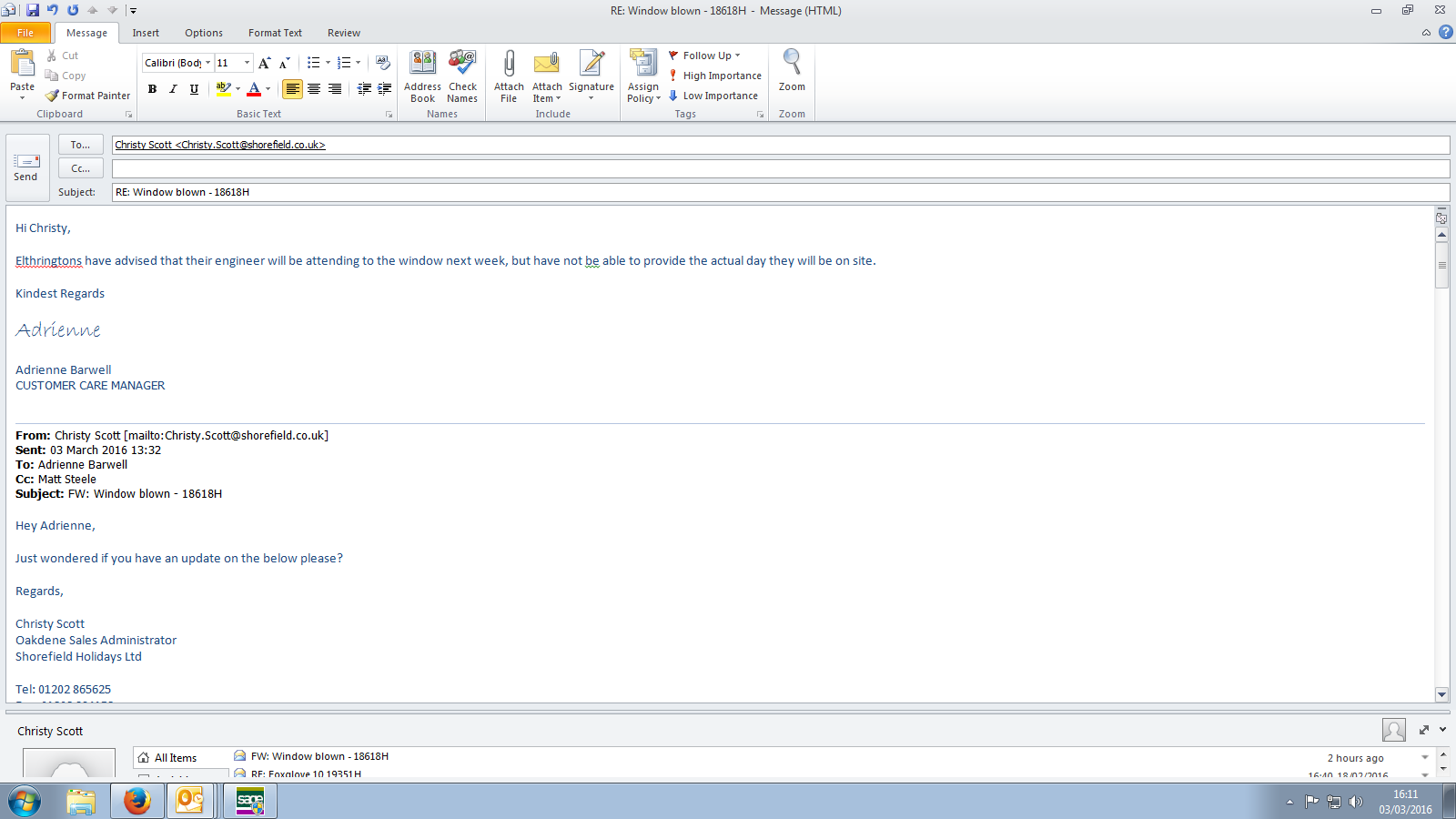Open the Zoom magnifier
The width and height of the screenshot is (1456, 819).
point(792,71)
